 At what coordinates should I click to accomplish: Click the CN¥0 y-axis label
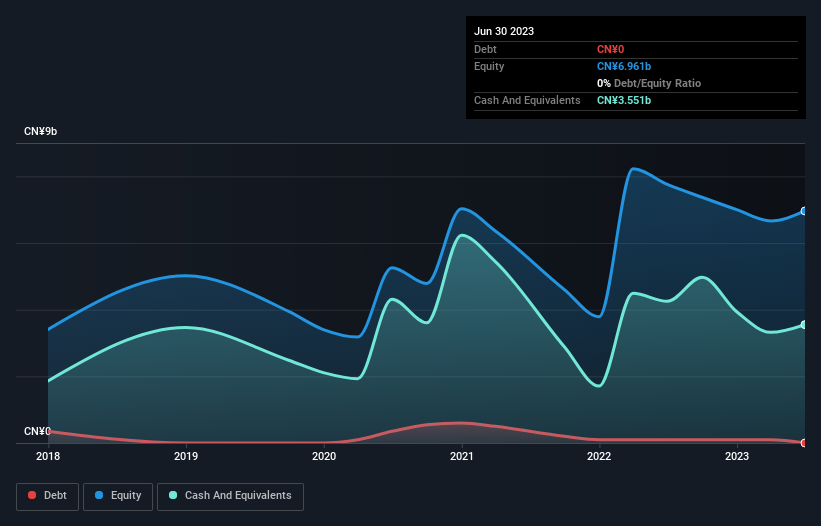[x=37, y=431]
